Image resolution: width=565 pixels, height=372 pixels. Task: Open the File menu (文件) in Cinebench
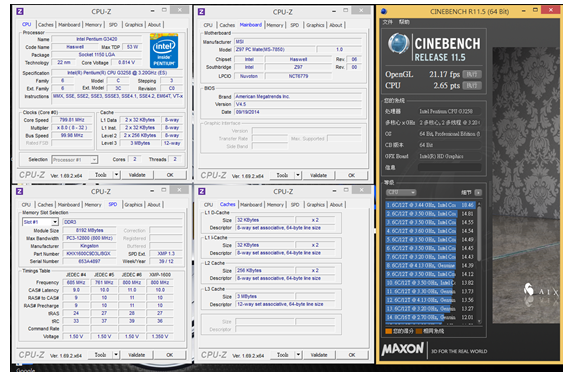pos(388,22)
